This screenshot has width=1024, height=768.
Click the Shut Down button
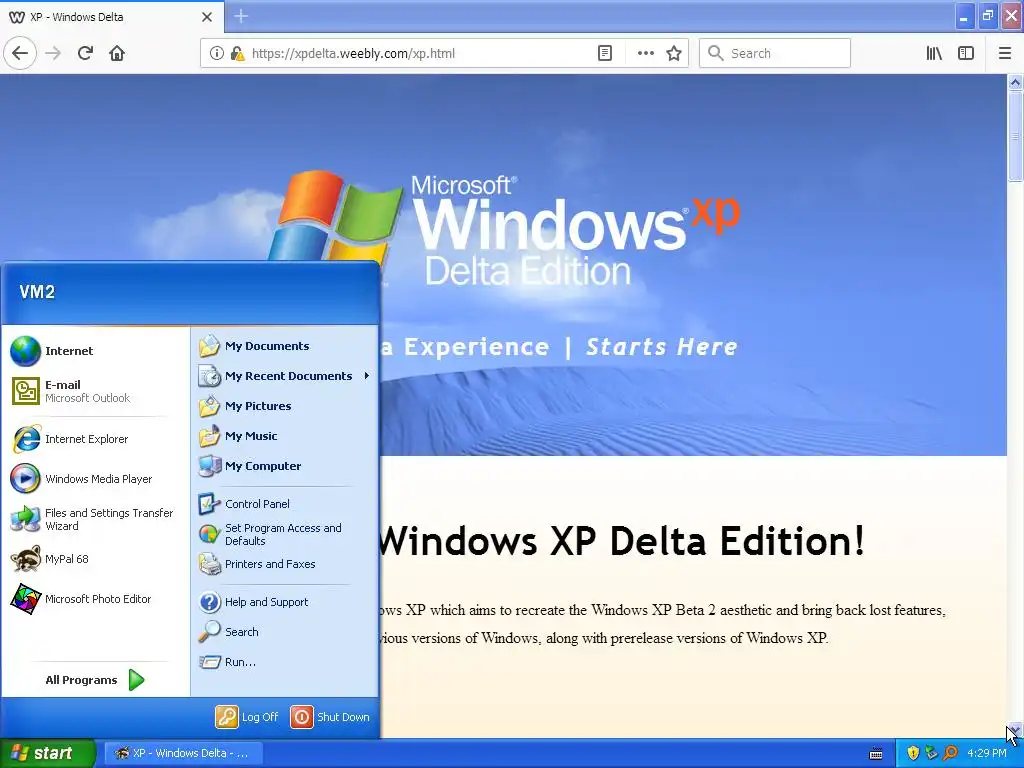tap(330, 717)
